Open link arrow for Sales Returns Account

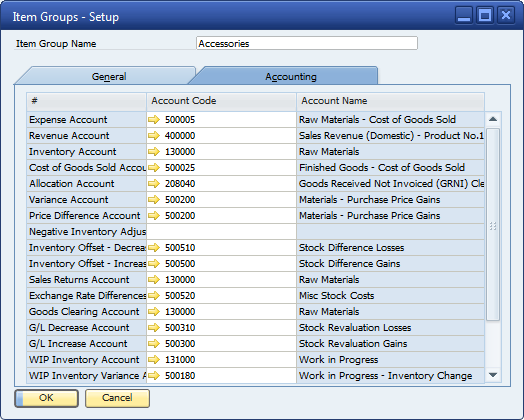pos(154,280)
